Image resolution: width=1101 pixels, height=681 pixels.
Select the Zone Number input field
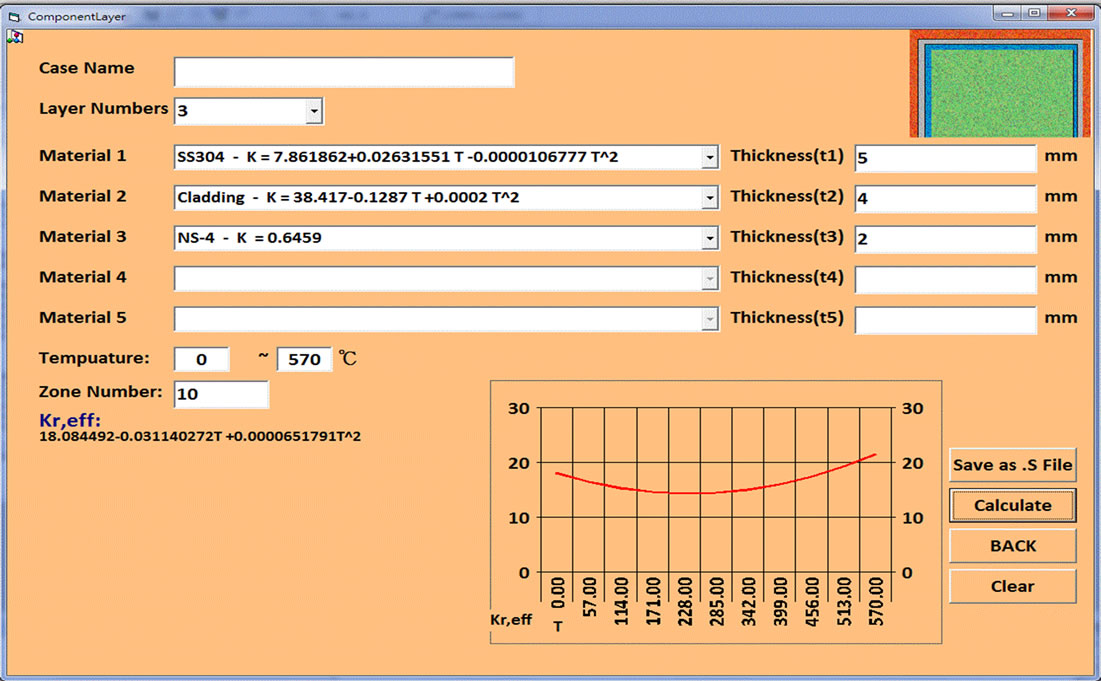[x=221, y=394]
